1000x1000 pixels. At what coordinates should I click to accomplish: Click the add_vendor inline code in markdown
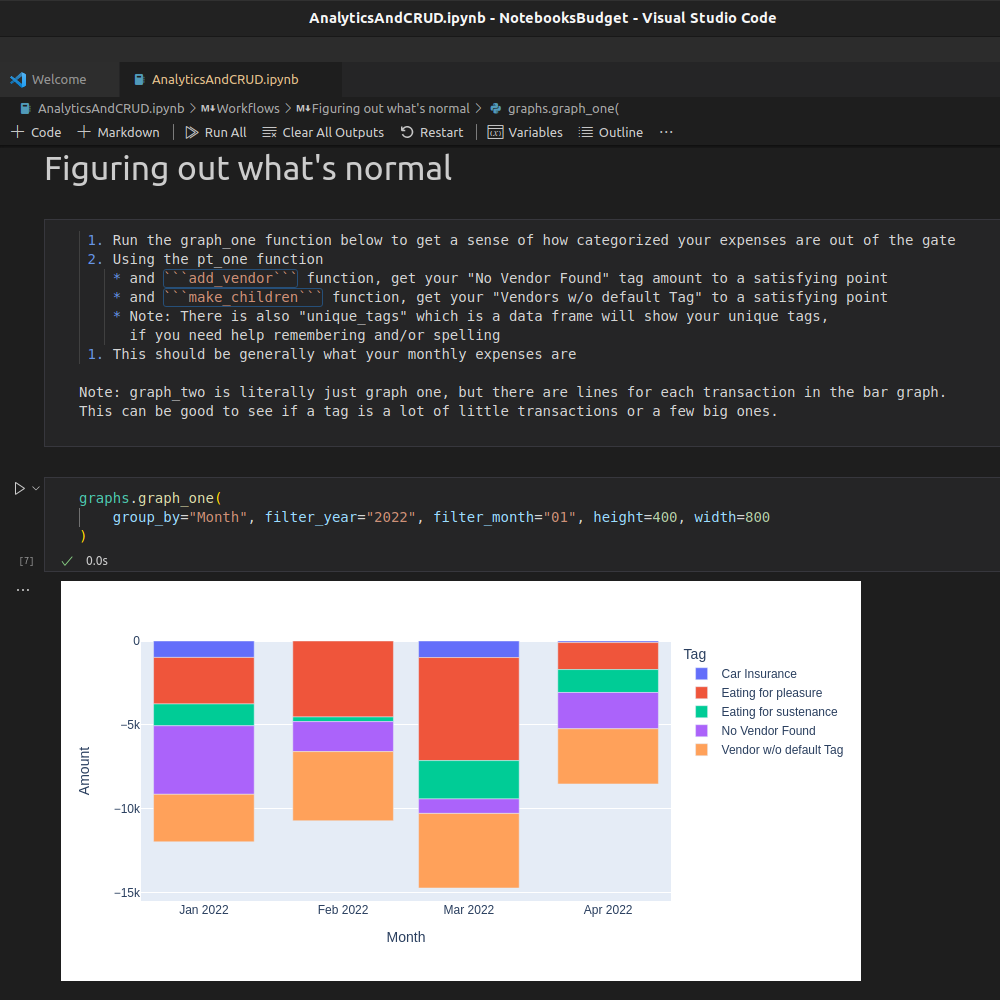click(x=230, y=279)
